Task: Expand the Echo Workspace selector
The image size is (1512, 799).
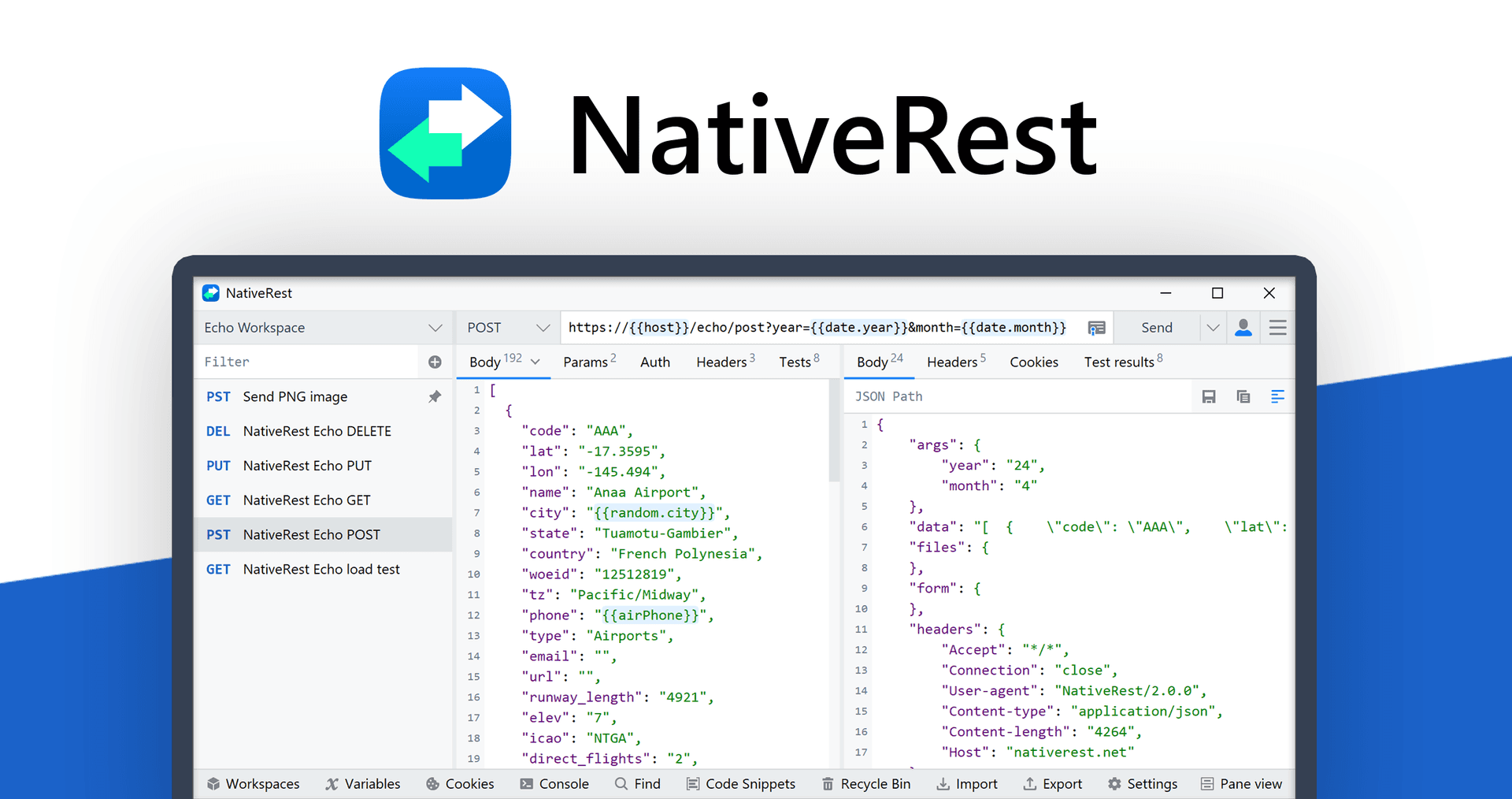Action: click(435, 327)
